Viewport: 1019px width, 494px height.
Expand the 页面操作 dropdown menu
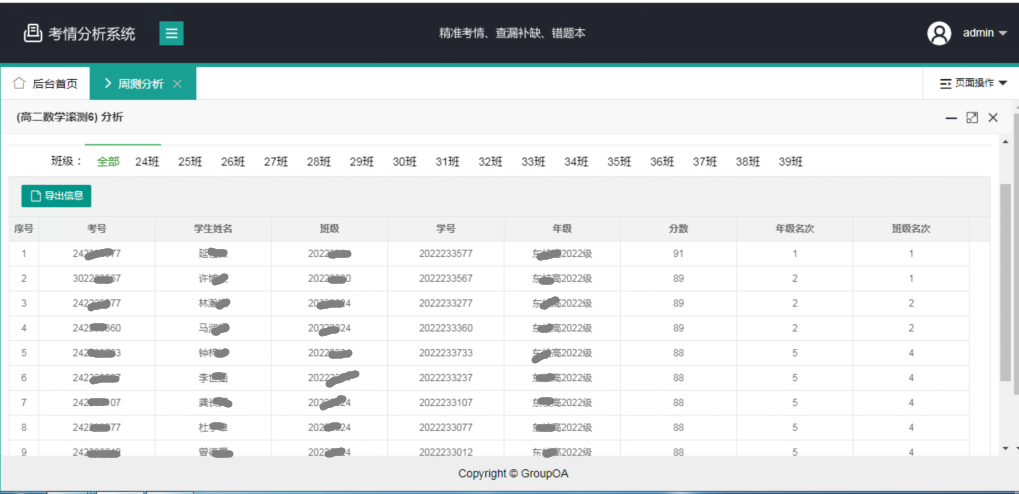tap(973, 83)
